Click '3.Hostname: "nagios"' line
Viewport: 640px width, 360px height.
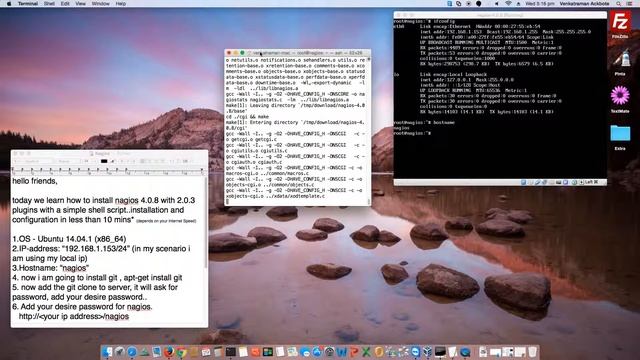(x=51, y=268)
